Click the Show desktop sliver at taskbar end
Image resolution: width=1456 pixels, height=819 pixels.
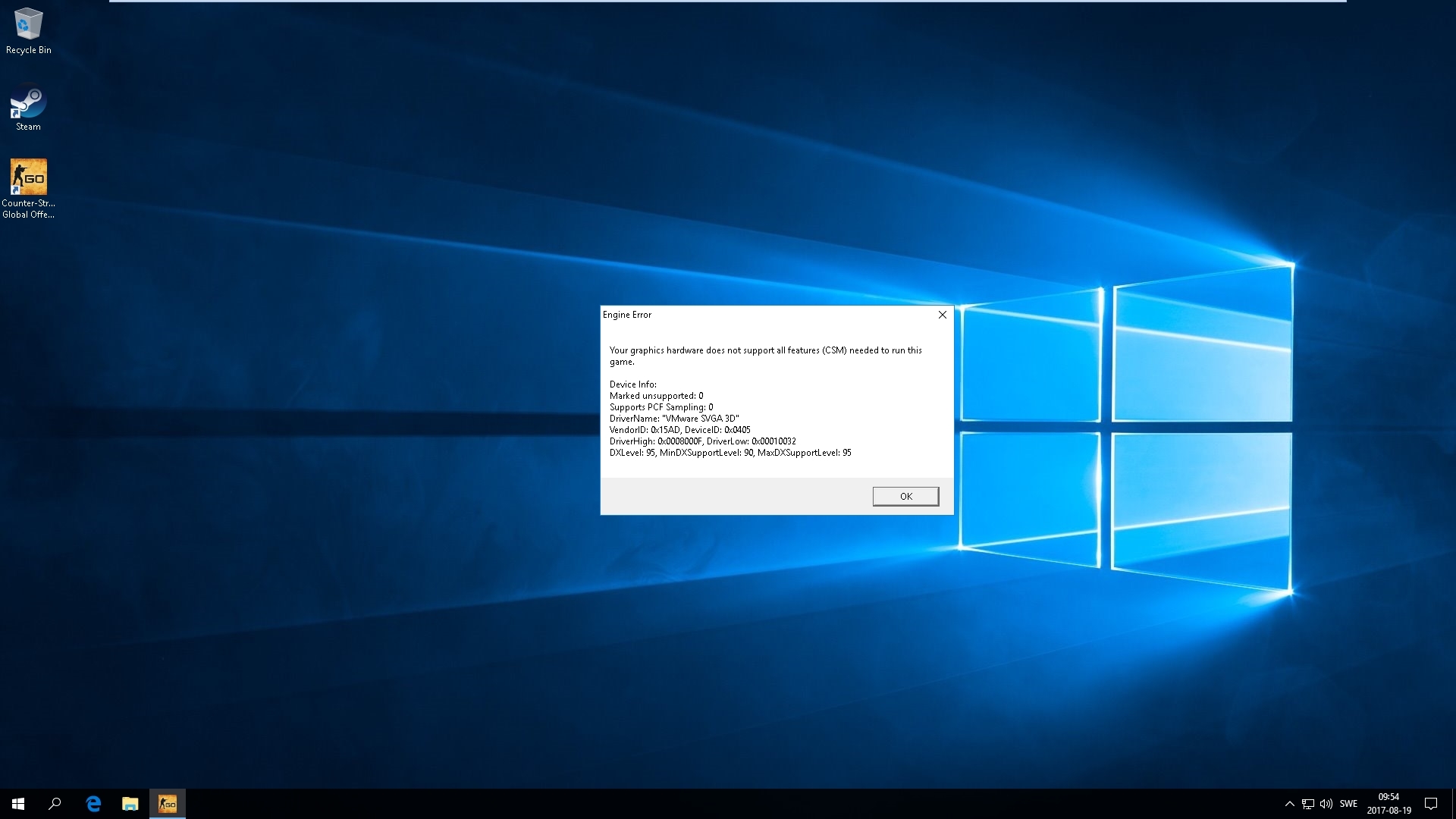click(1454, 804)
